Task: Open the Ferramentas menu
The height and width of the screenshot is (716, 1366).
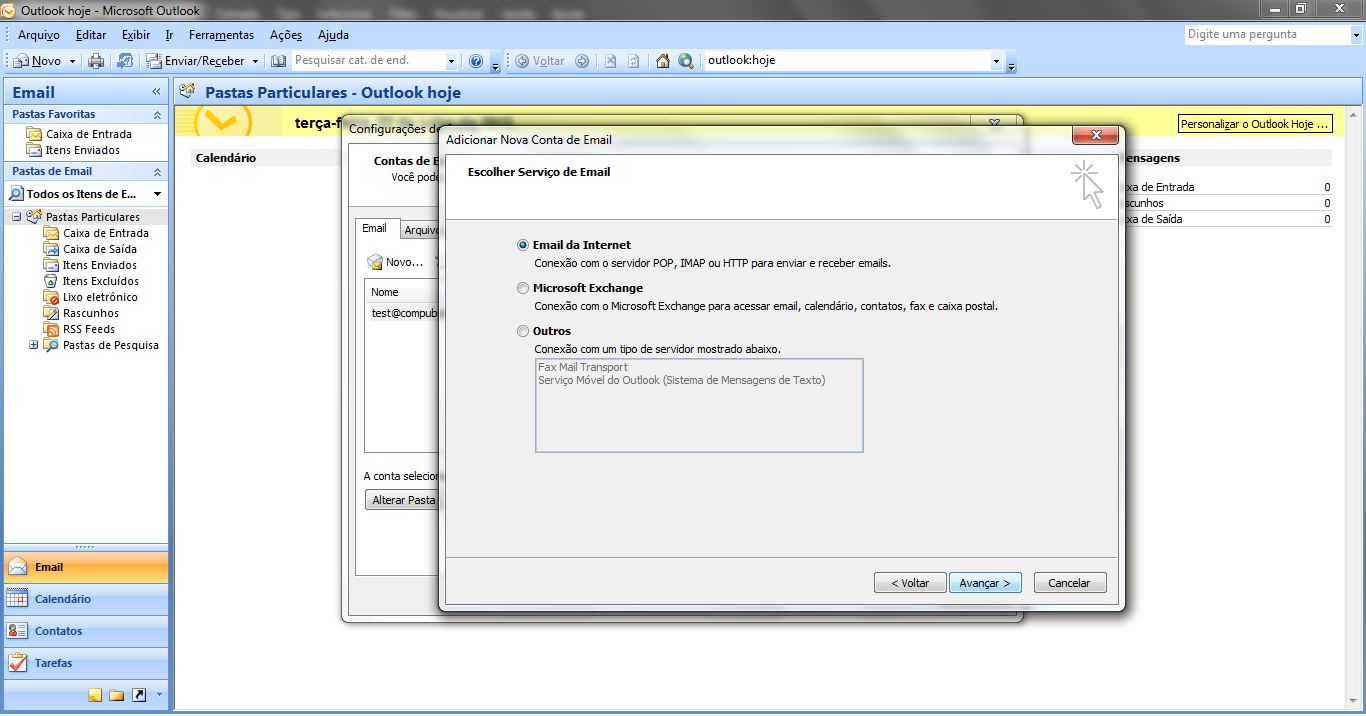Action: [221, 35]
